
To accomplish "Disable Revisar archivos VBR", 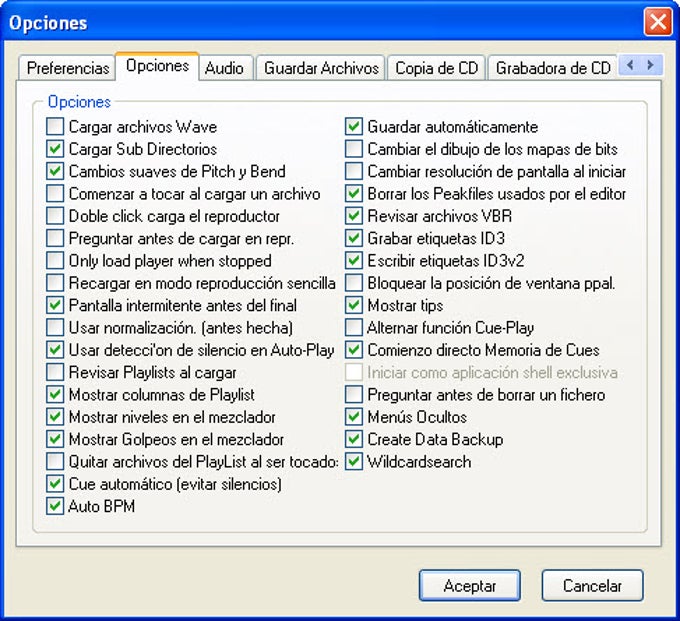I will [354, 216].
